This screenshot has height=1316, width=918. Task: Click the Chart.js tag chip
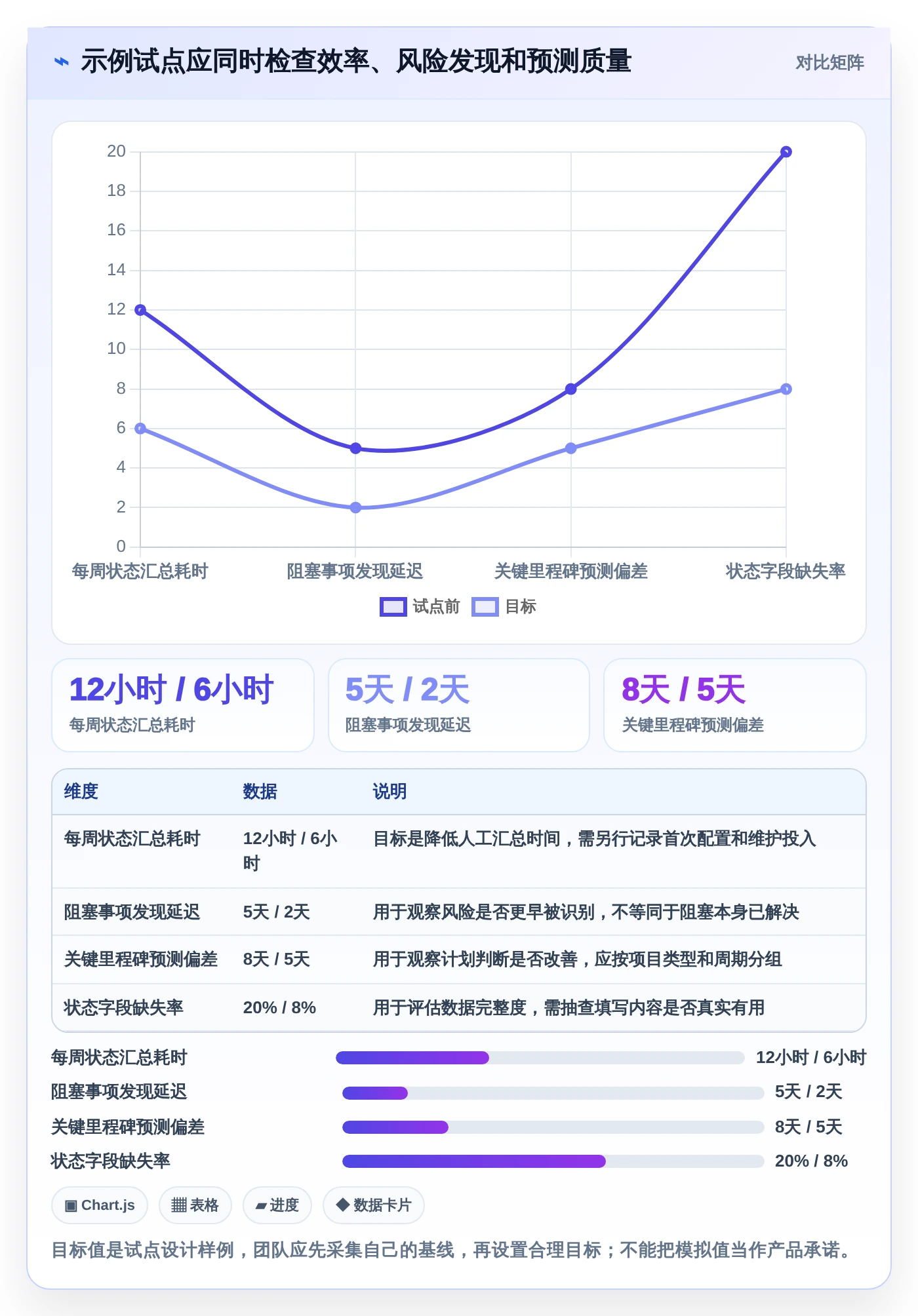(100, 1205)
